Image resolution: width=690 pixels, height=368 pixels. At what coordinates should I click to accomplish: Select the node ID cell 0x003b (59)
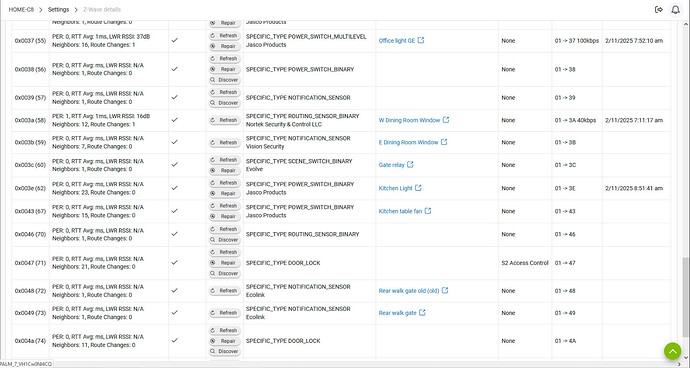[x=30, y=142]
